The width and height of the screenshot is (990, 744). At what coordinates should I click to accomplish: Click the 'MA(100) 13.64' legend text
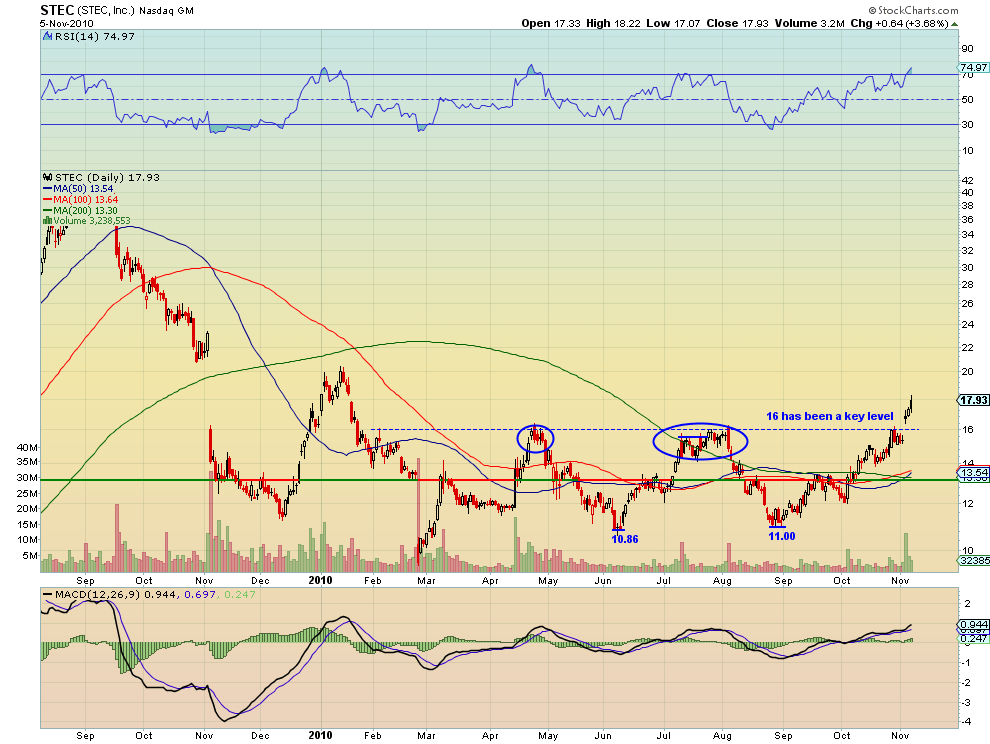click(x=86, y=200)
